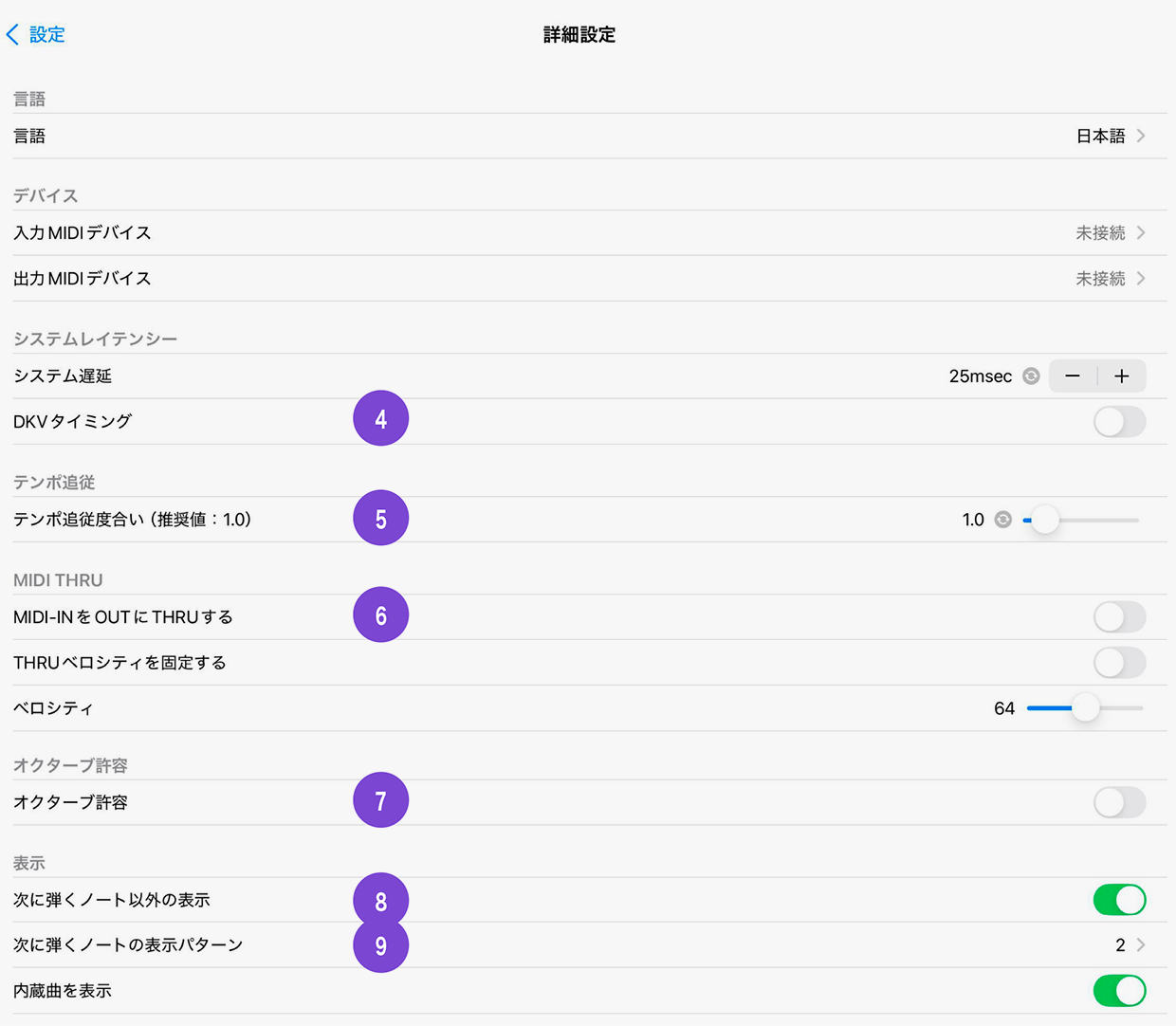The width and height of the screenshot is (1176, 1026).
Task: Expand 入力MIDIデバイス options
Action: click(1142, 232)
